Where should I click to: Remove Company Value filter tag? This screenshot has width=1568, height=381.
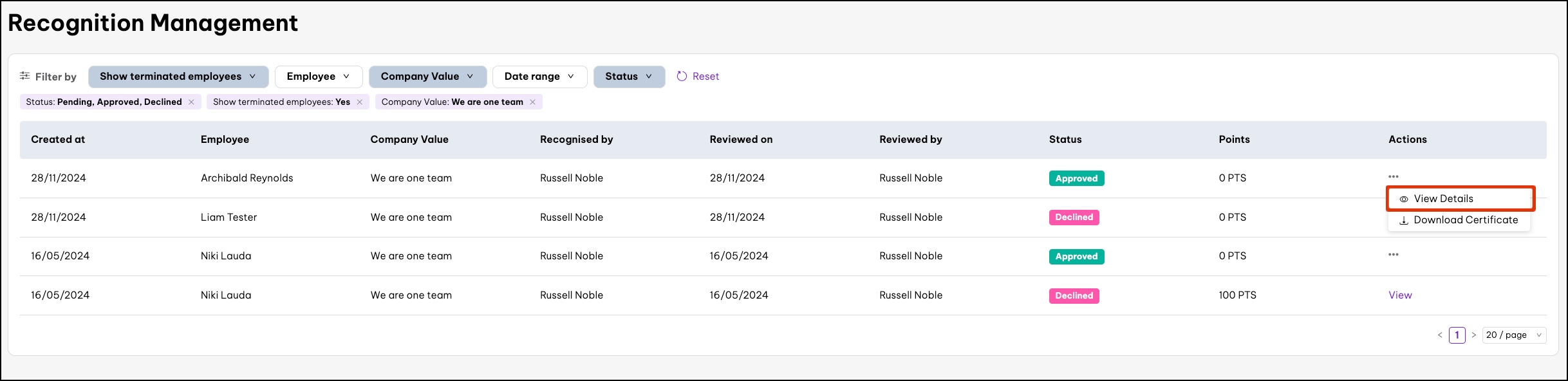[x=532, y=102]
